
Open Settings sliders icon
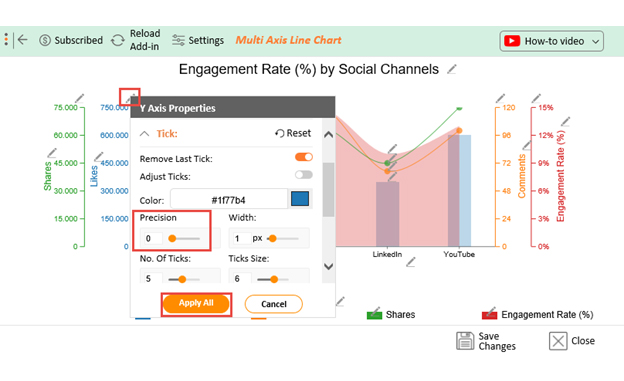[178, 40]
